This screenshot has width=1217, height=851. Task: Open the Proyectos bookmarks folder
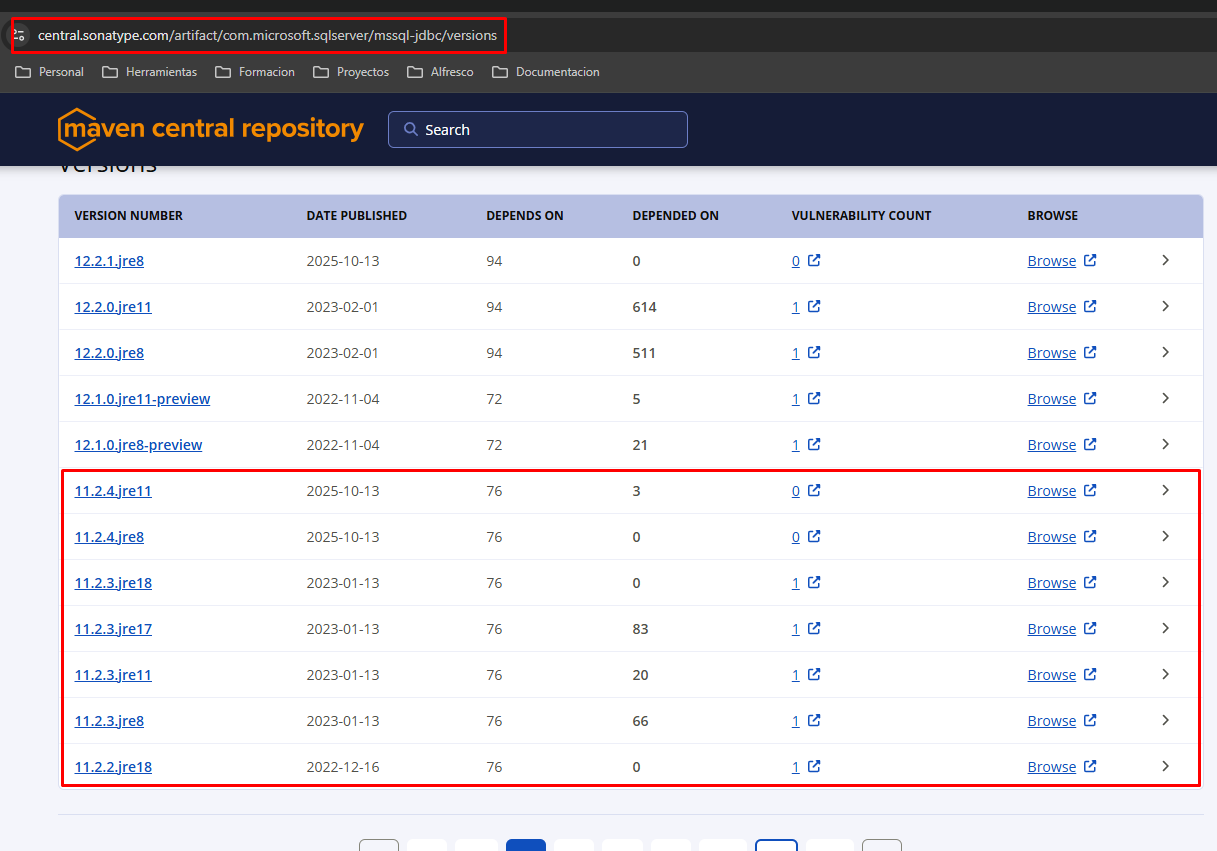coord(351,72)
